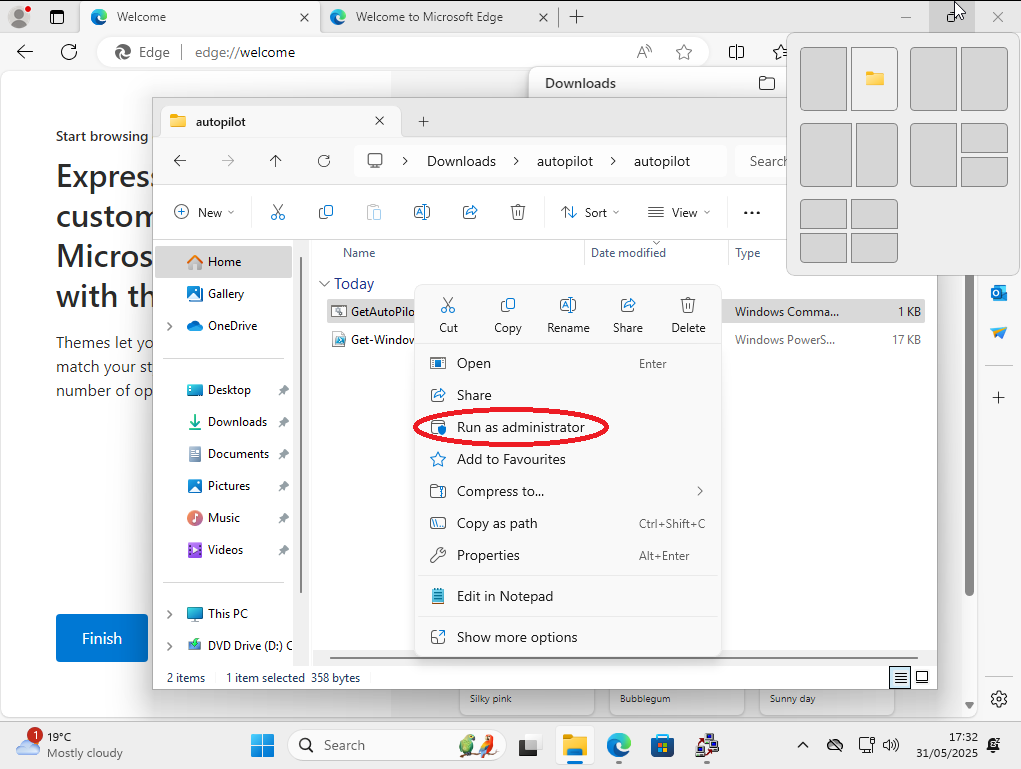Open Downloads in the navigation pane
Image resolution: width=1021 pixels, height=769 pixels.
tap(237, 422)
